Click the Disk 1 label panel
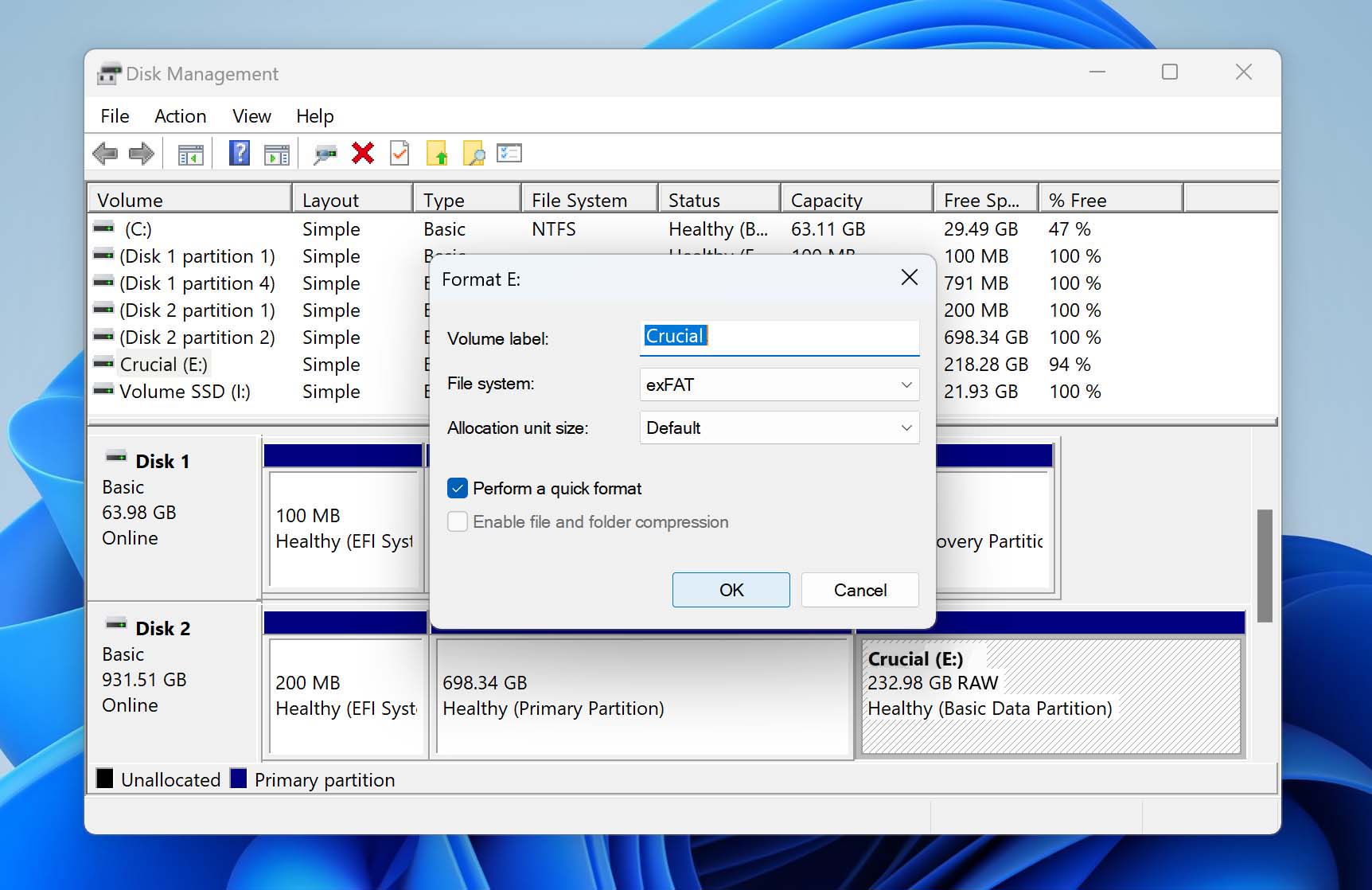Image resolution: width=1372 pixels, height=890 pixels. click(173, 518)
